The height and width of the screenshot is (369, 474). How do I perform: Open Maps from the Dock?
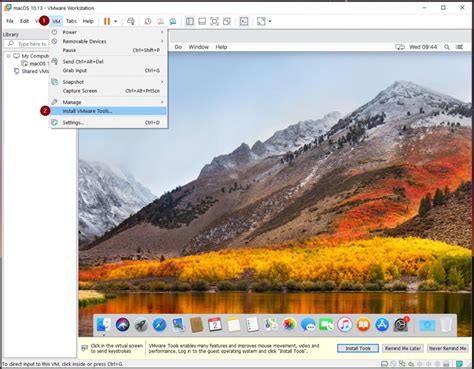pos(271,324)
